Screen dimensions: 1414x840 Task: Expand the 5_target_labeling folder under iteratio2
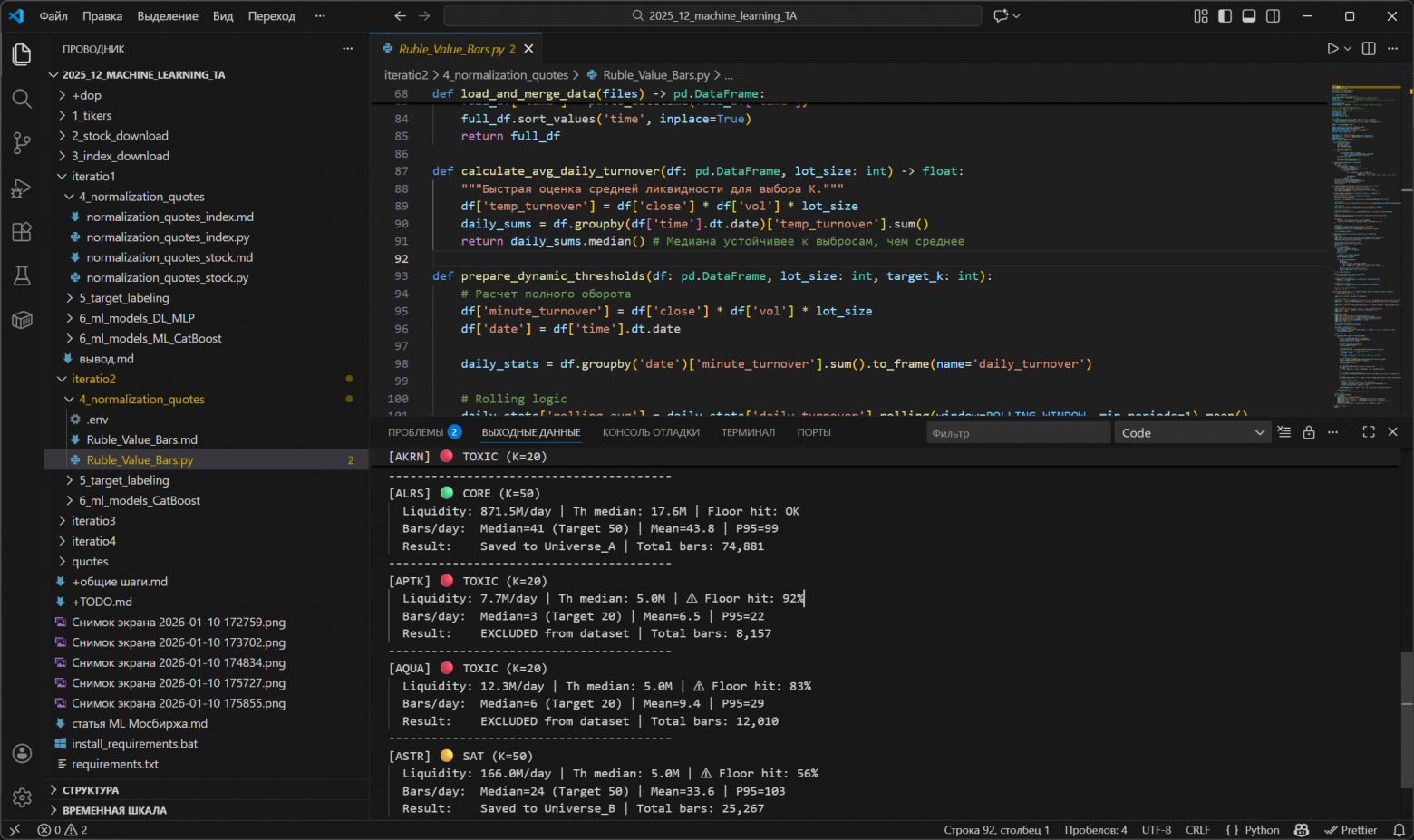(123, 480)
